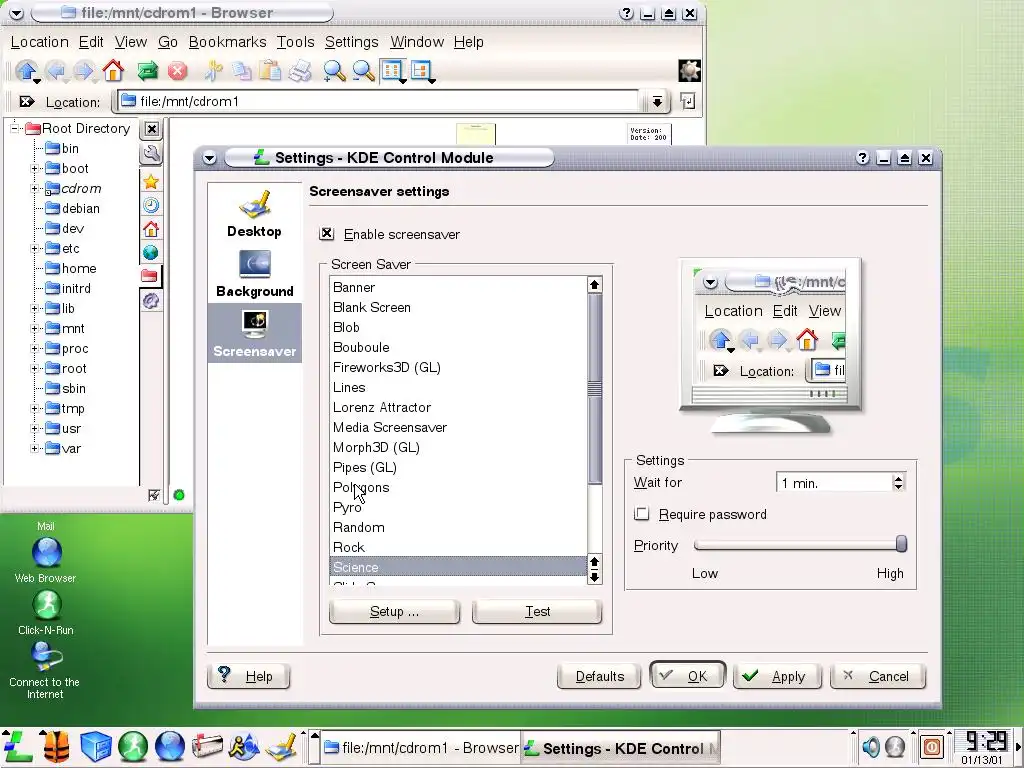Open the star Bookmarks sidebar tab
Image resolution: width=1024 pixels, height=768 pixels.
(151, 182)
